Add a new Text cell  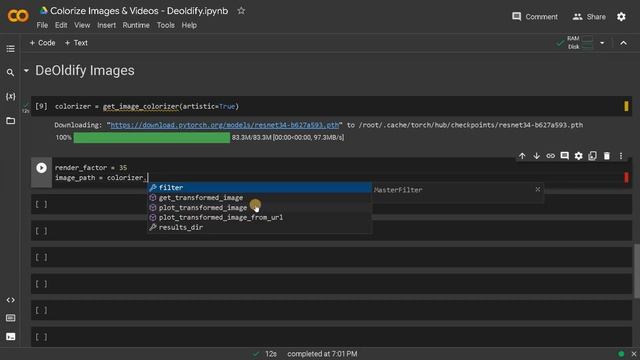pos(76,43)
